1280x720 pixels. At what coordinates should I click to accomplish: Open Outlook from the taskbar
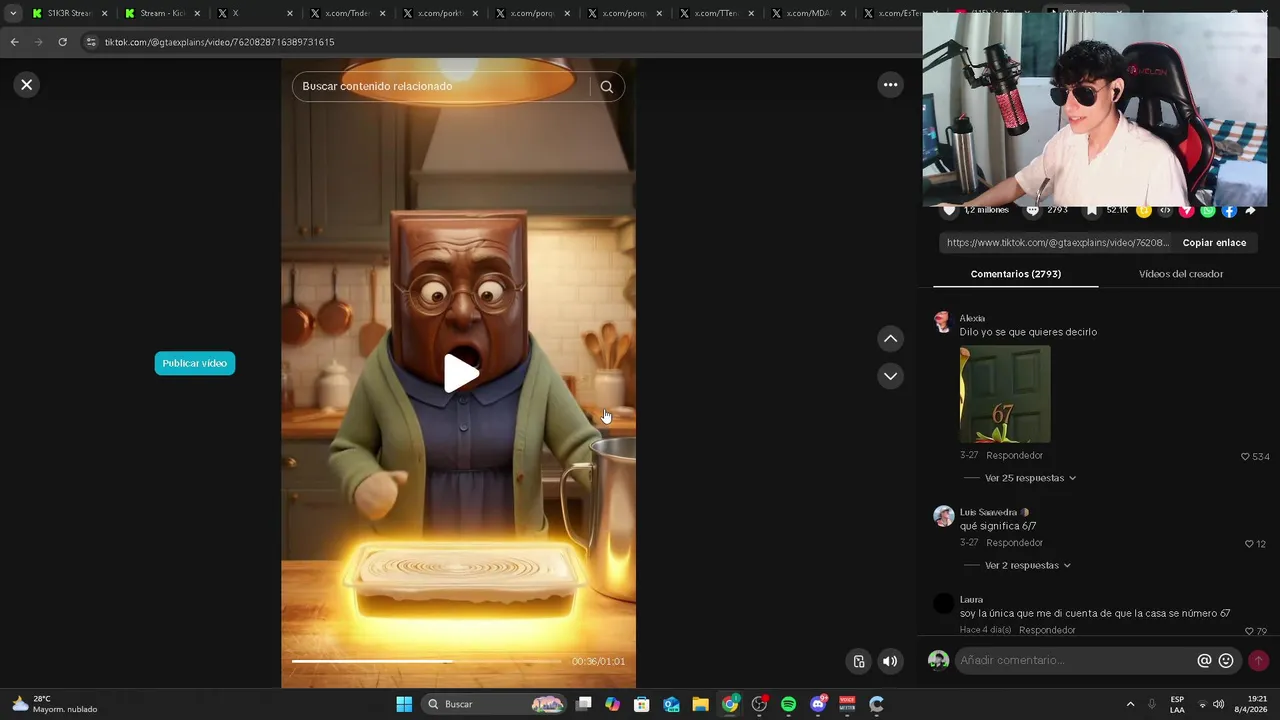(x=671, y=704)
